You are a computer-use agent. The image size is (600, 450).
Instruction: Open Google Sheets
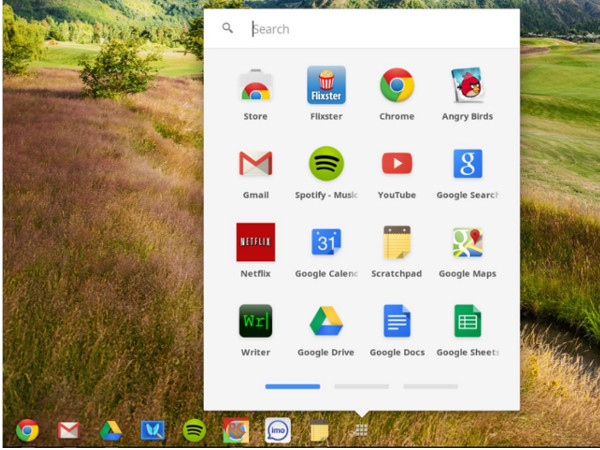click(468, 321)
